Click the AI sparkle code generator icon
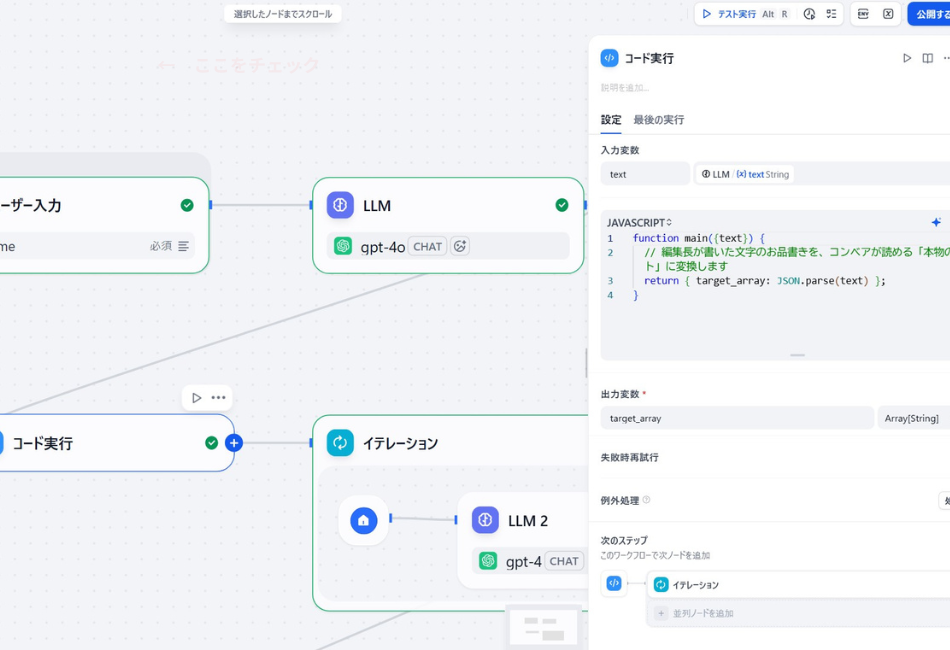Screen dimensions: 950x650 (936, 222)
